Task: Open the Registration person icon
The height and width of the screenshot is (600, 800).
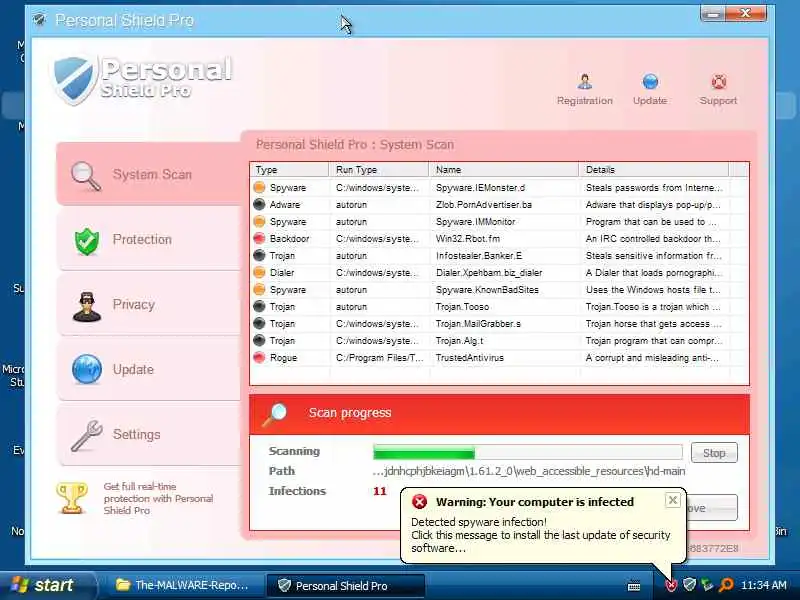Action: point(585,82)
